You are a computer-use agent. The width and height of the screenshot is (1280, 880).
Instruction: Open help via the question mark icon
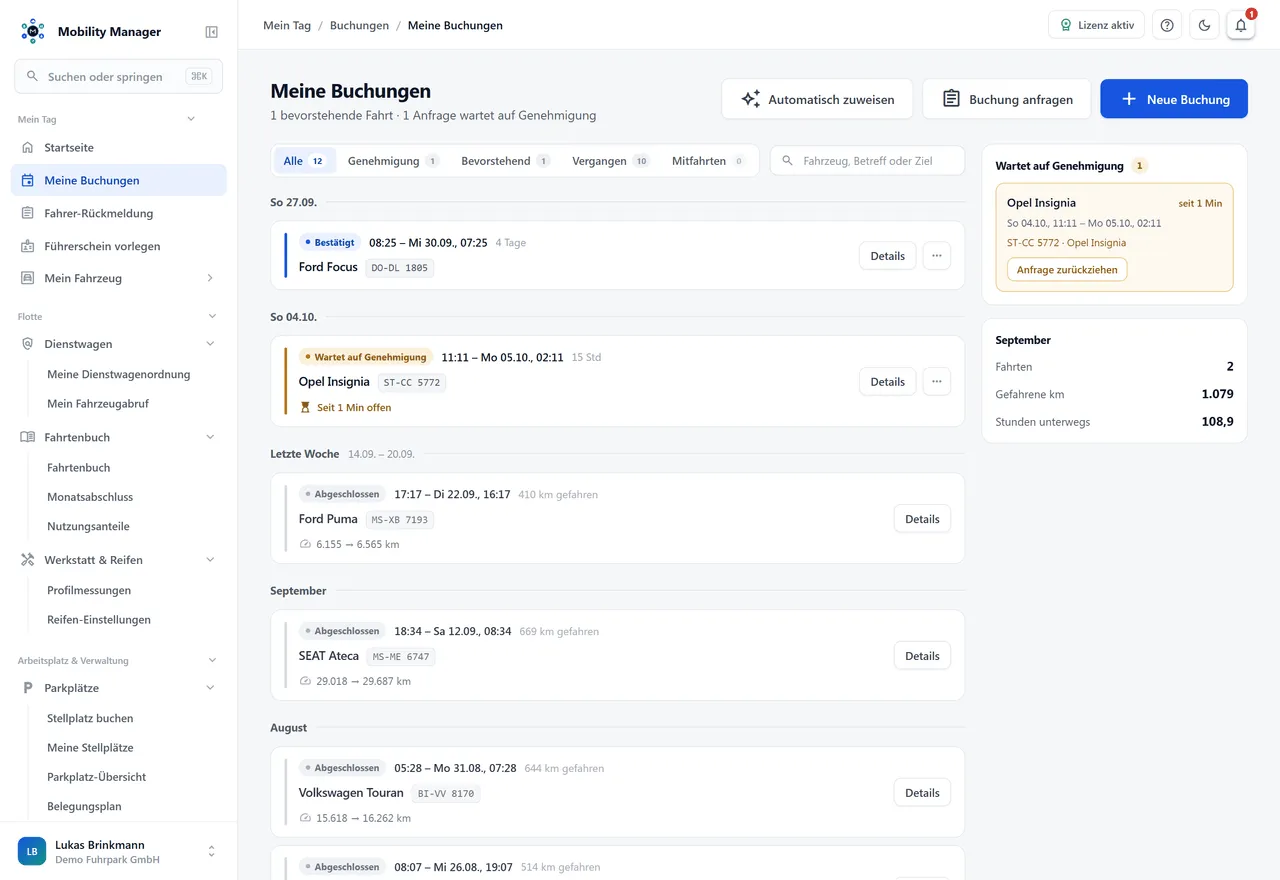click(1167, 25)
